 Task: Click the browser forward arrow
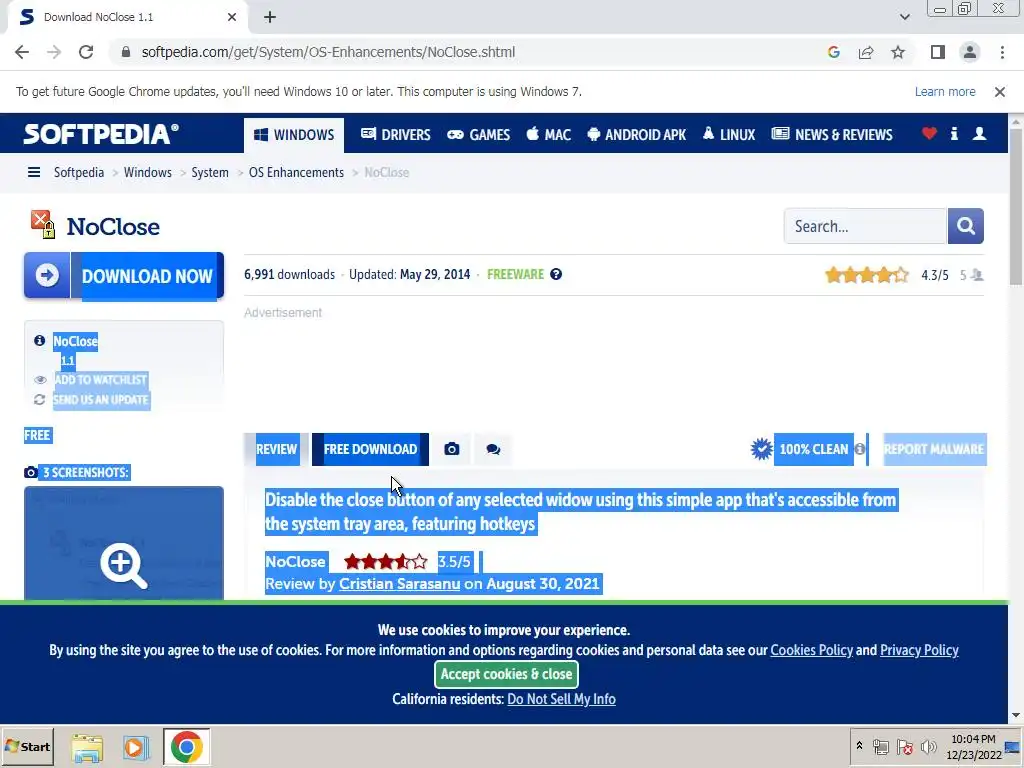coord(54,52)
